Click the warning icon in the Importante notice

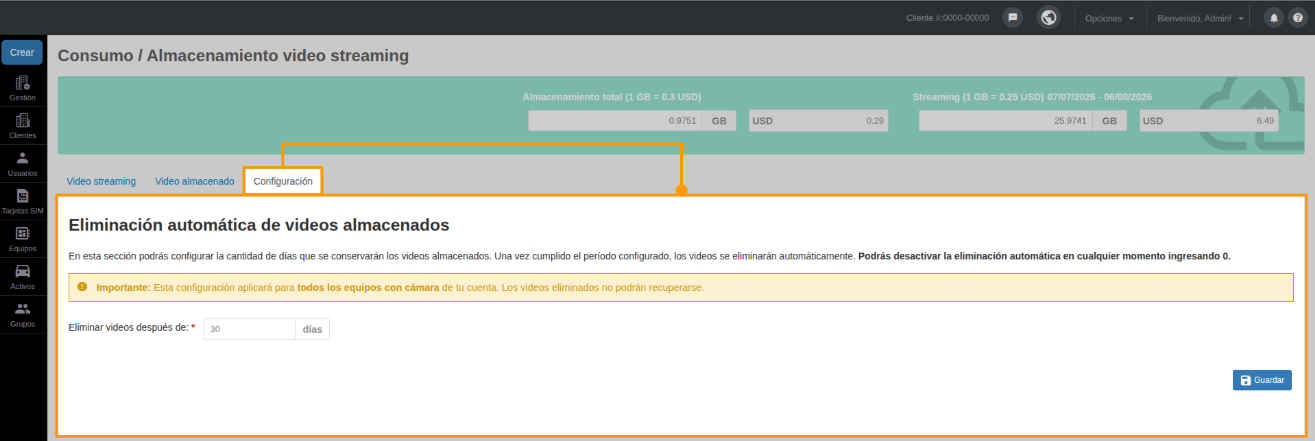click(82, 287)
